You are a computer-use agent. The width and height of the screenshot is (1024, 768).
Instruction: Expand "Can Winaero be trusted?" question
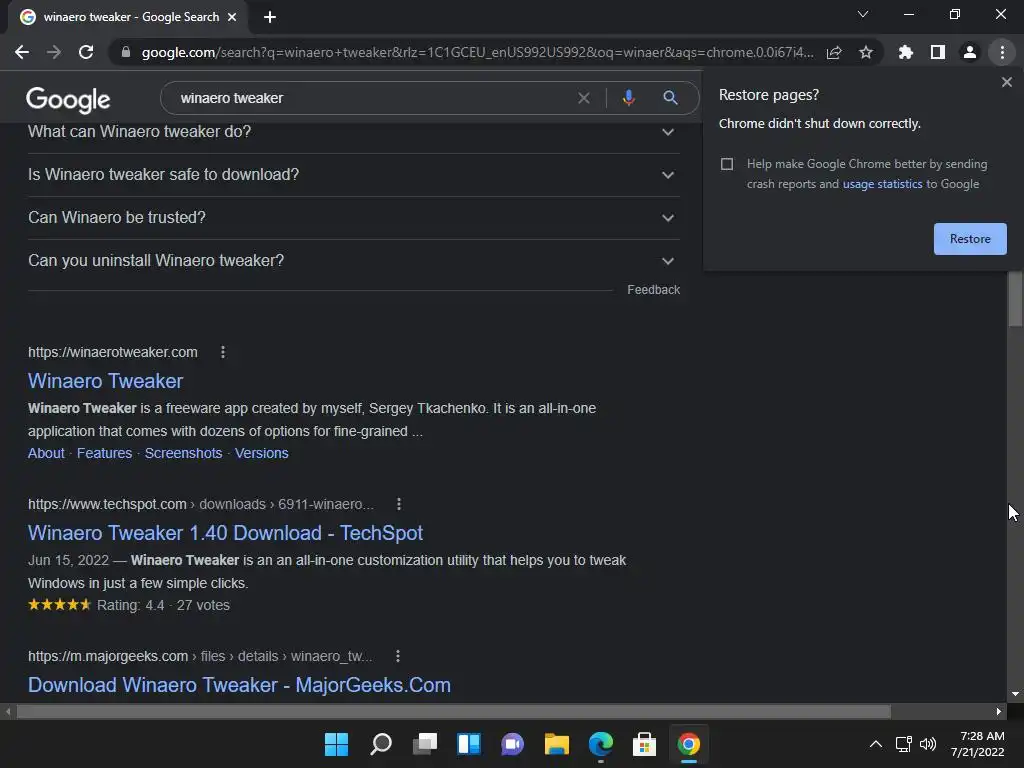click(x=353, y=218)
